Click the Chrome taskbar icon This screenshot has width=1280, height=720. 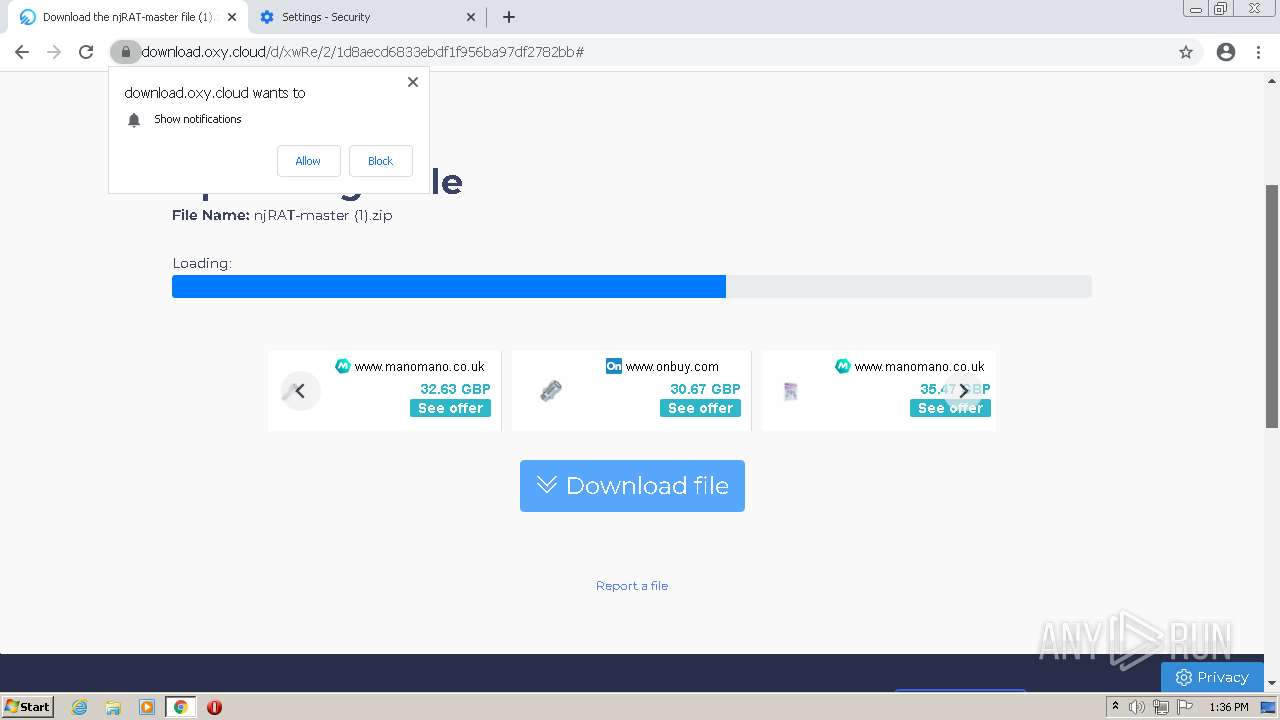(x=181, y=707)
